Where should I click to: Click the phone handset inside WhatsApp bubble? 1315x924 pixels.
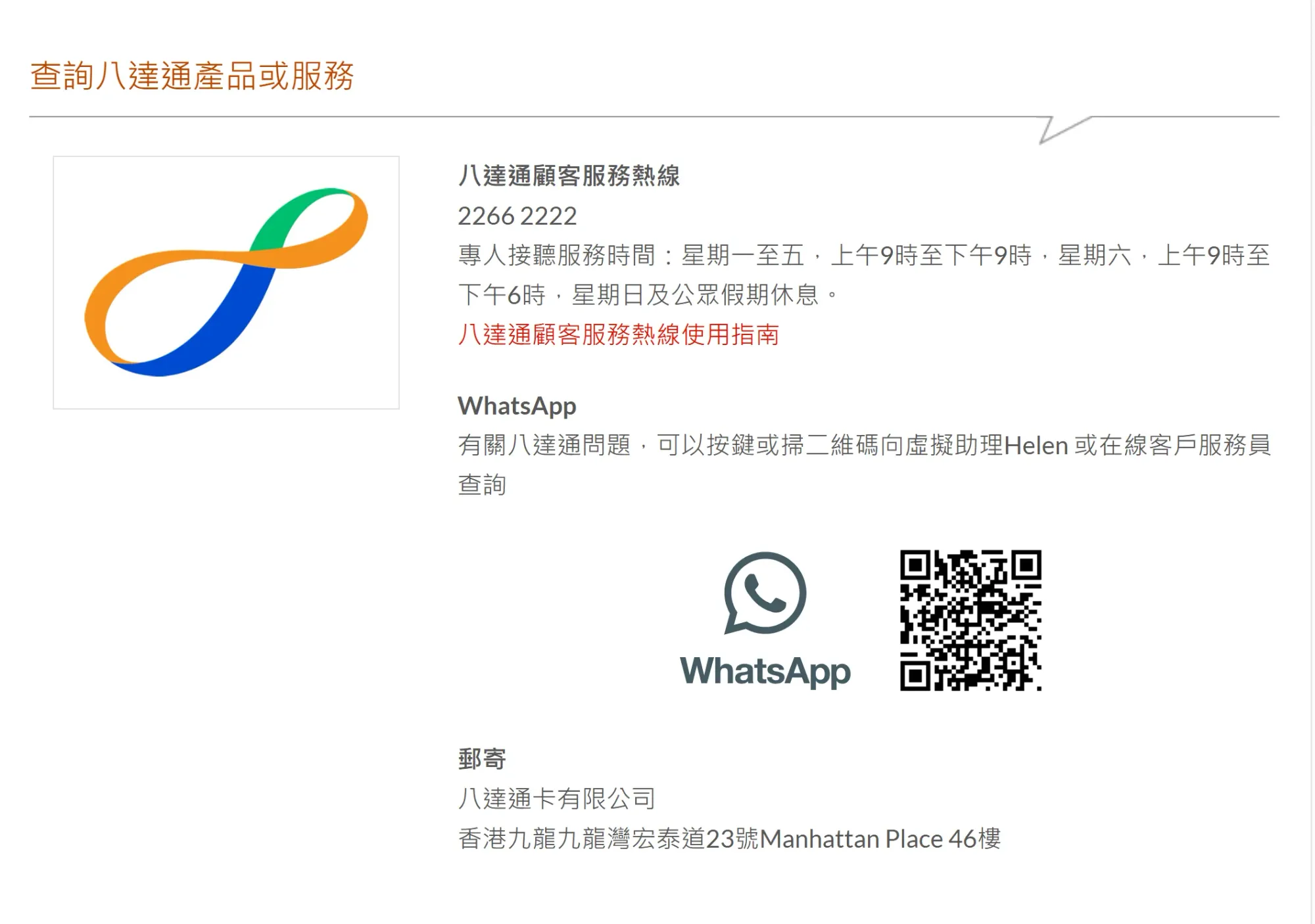765,593
